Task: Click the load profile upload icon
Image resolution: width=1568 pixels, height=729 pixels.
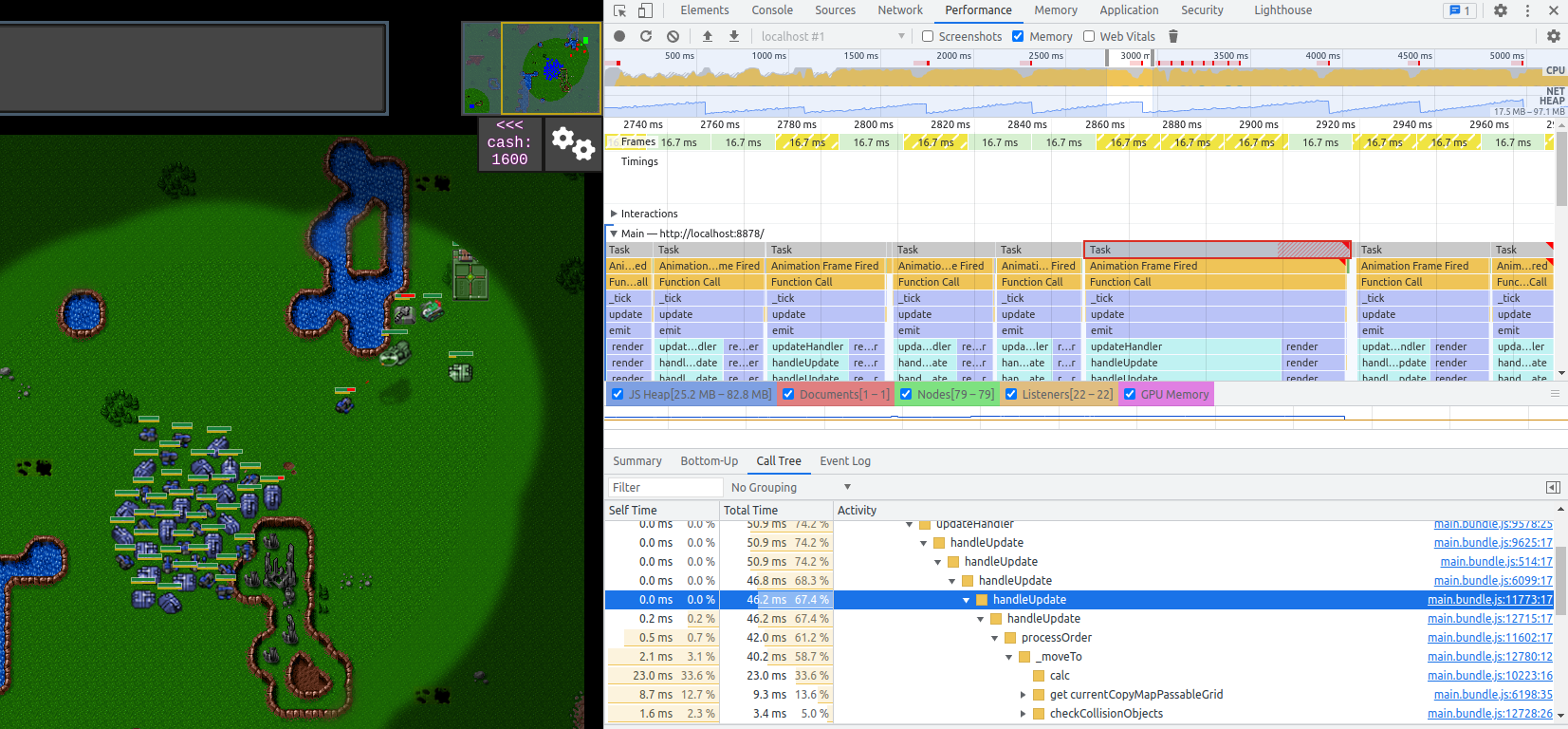Action: (708, 36)
